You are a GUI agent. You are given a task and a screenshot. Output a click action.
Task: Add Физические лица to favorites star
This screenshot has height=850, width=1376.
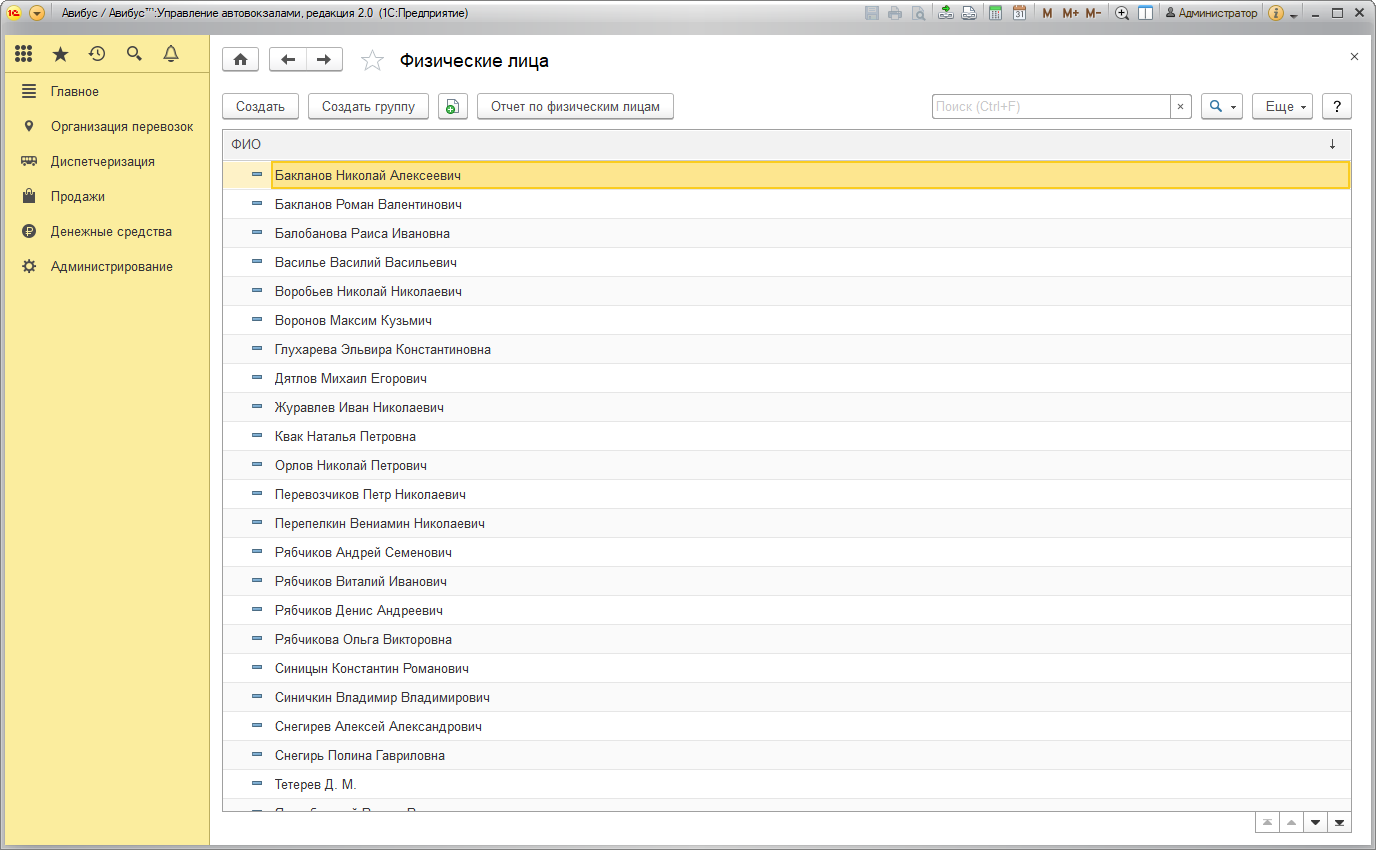coord(372,61)
